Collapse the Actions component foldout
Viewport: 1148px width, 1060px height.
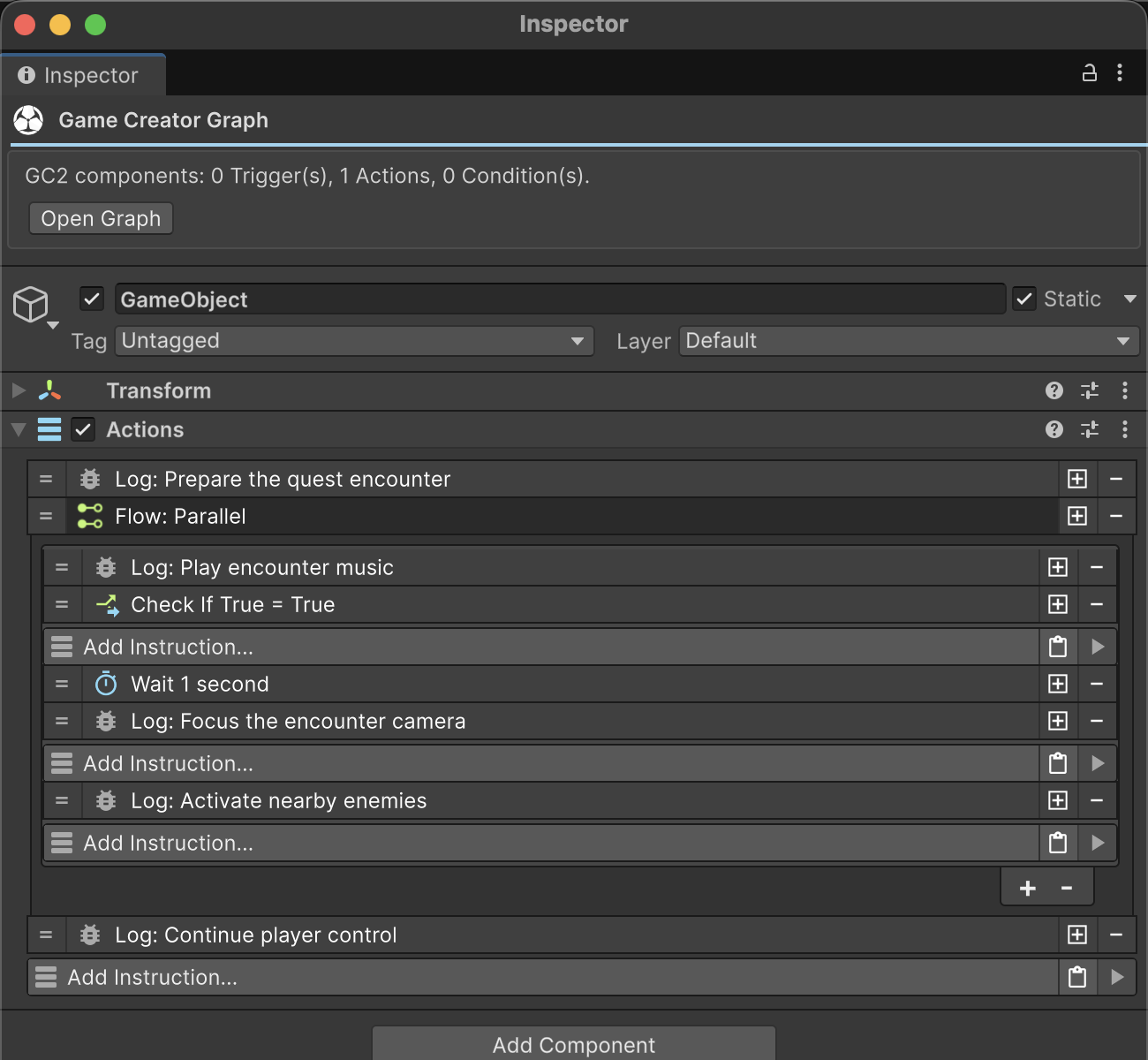[x=18, y=430]
